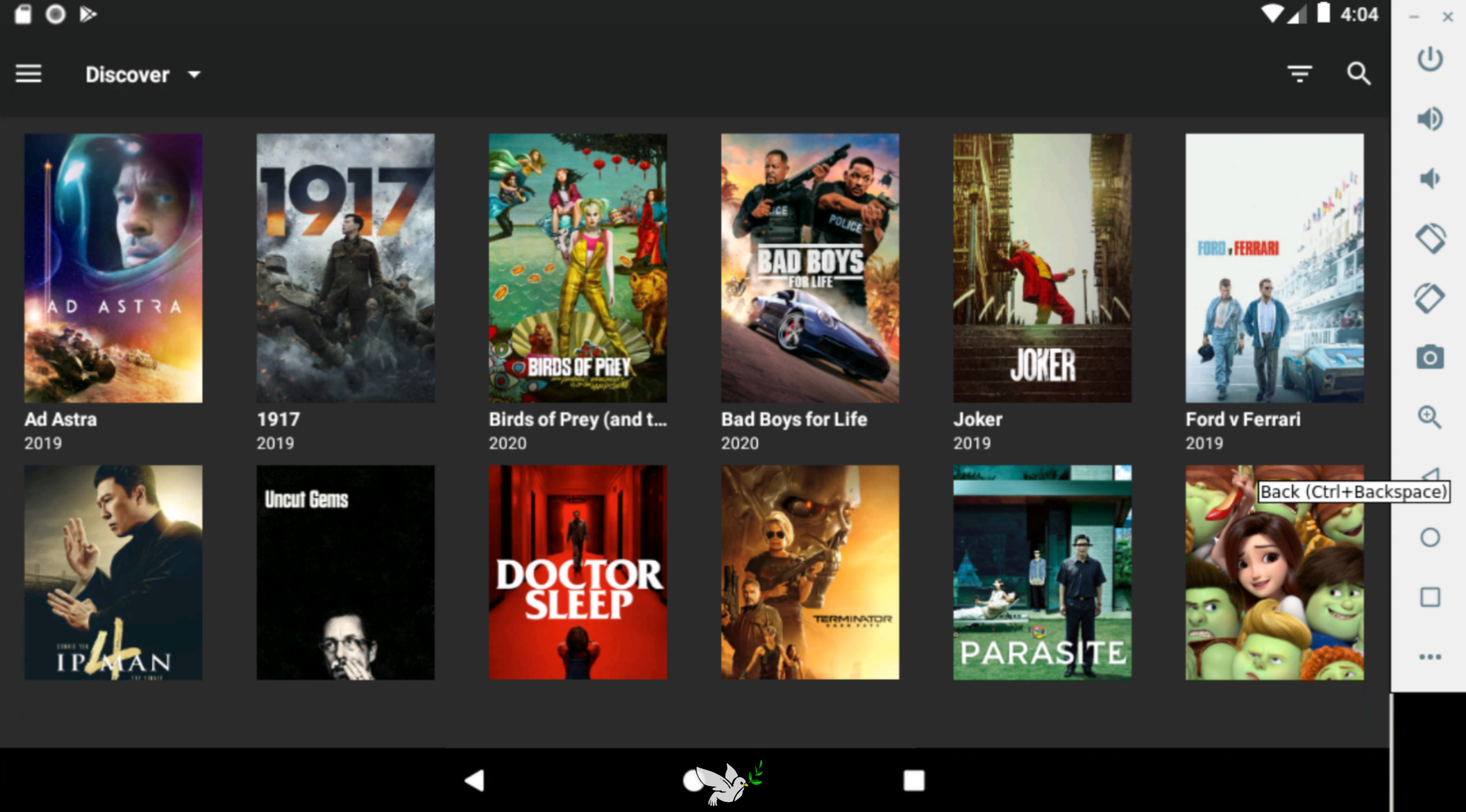
Task: Click the 2020 year under Birds of Prey
Action: tap(507, 443)
